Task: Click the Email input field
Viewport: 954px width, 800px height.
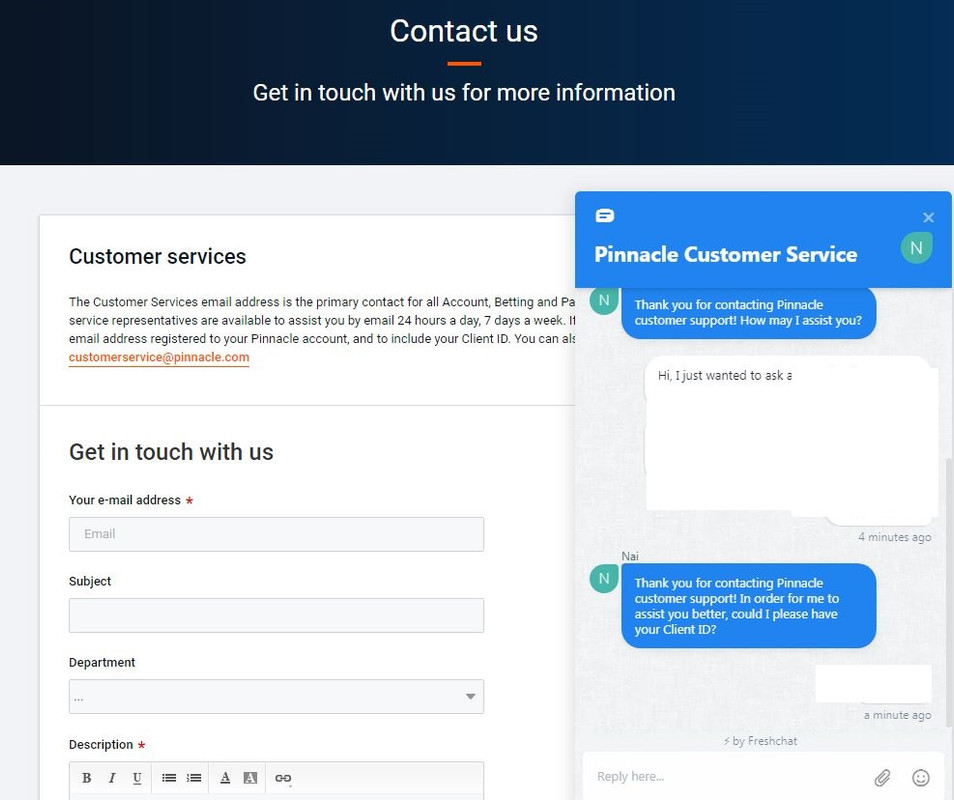Action: (276, 534)
